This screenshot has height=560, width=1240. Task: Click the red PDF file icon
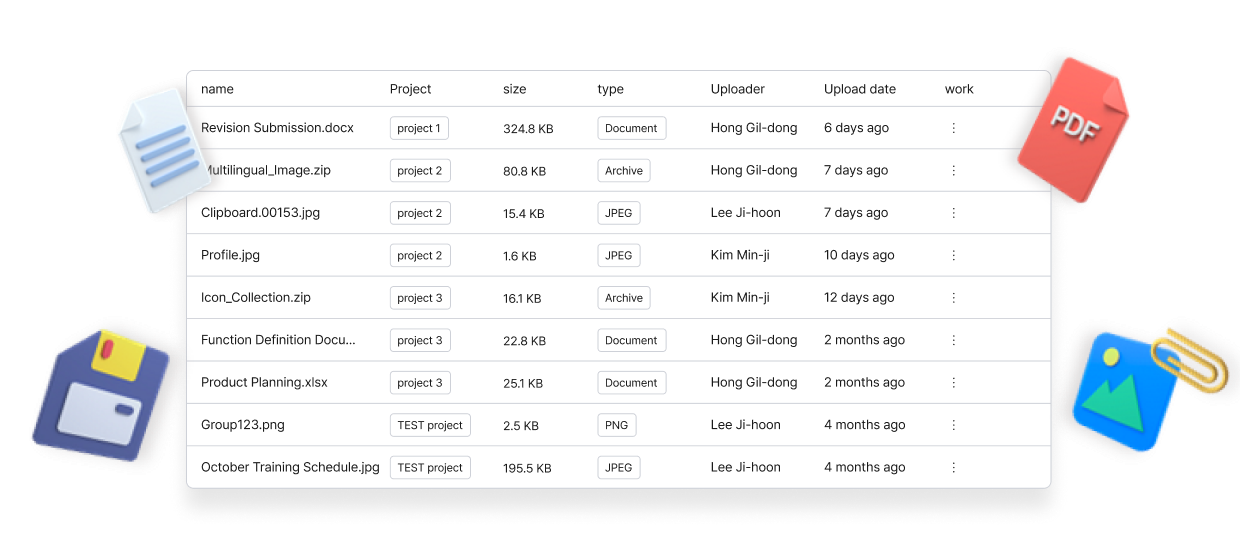point(1073,130)
